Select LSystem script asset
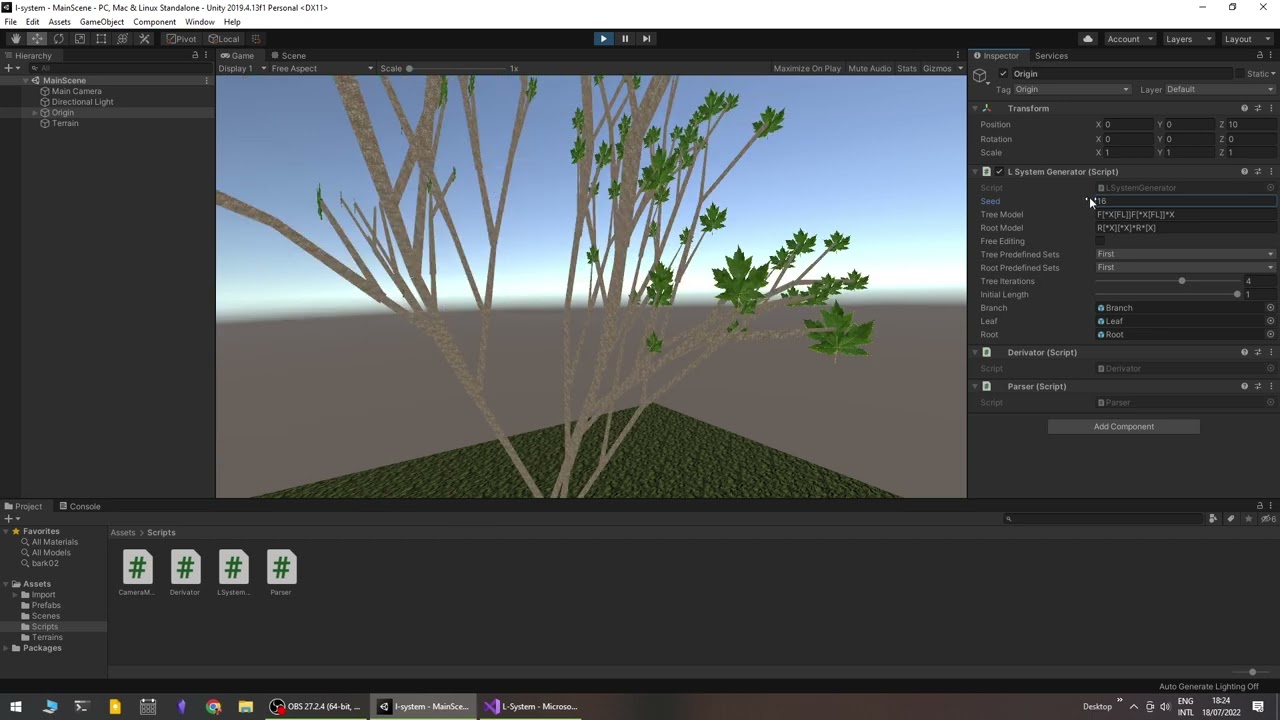 233,573
